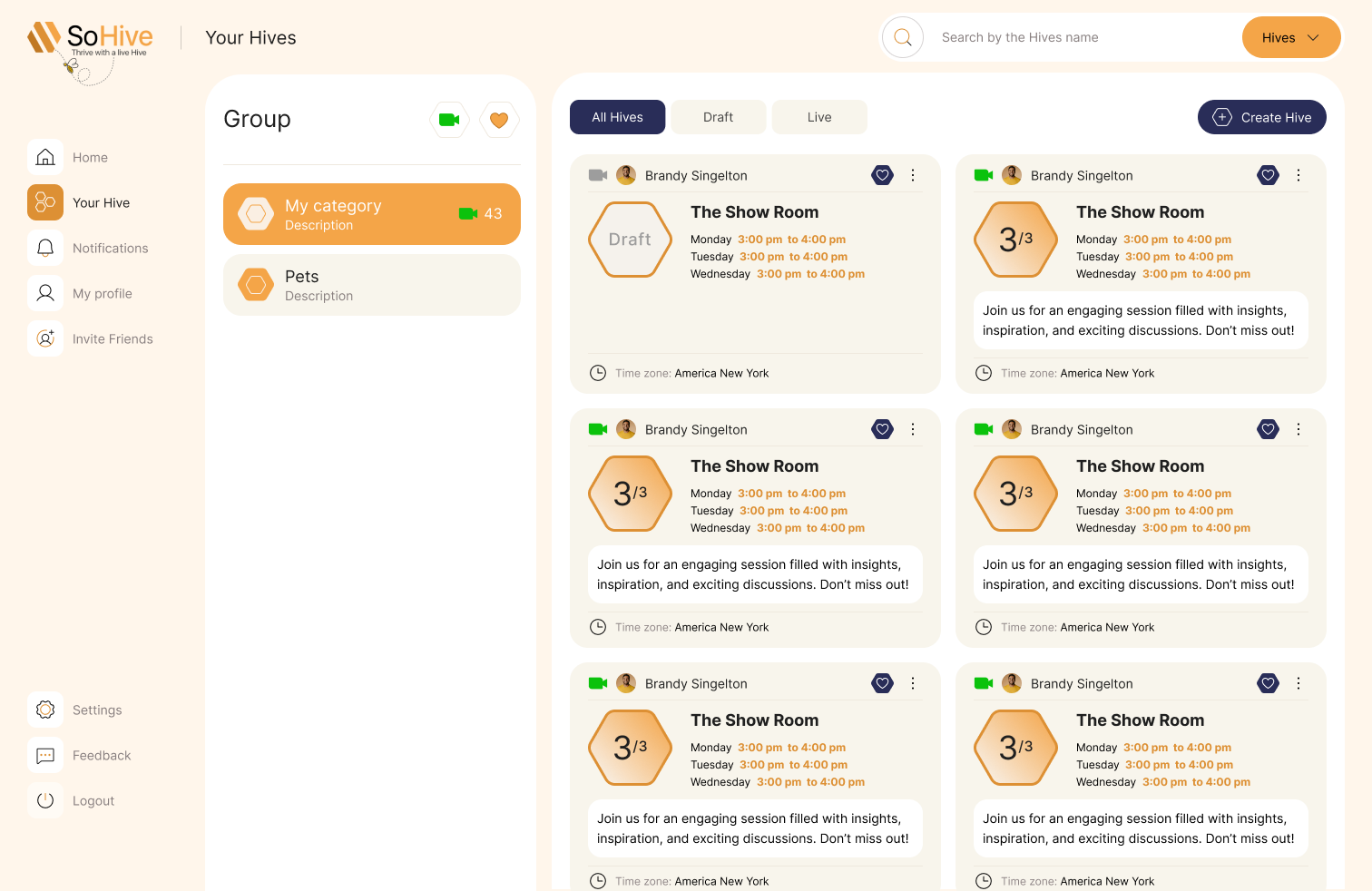Image resolution: width=1372 pixels, height=891 pixels.
Task: Click the Create Hive button
Action: point(1262,117)
